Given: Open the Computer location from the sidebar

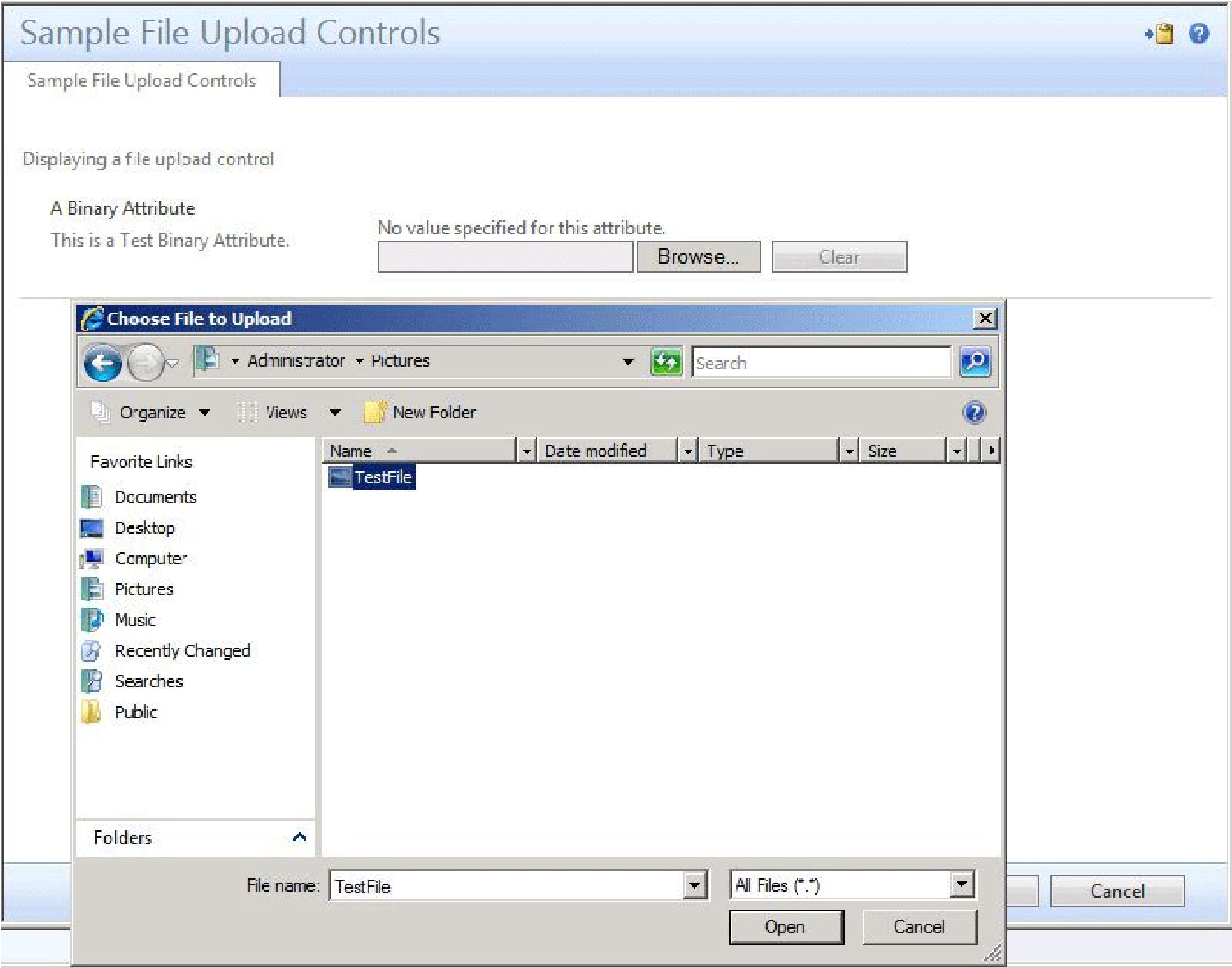Looking at the screenshot, I should pos(150,558).
